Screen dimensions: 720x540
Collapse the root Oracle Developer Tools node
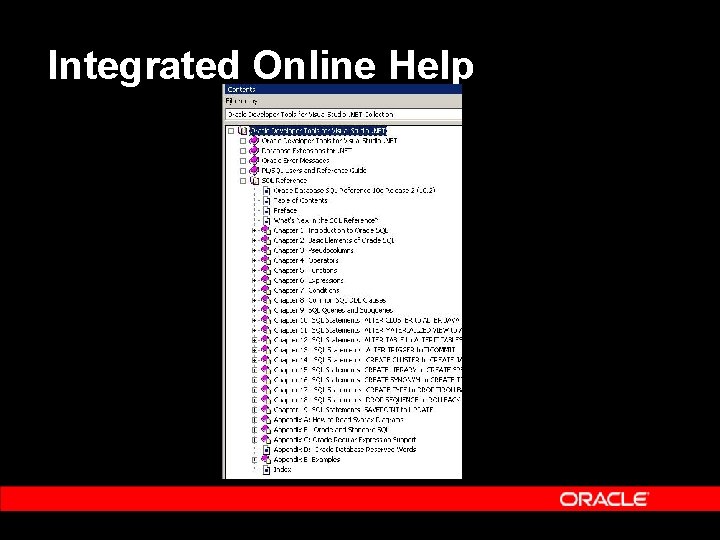(x=231, y=131)
